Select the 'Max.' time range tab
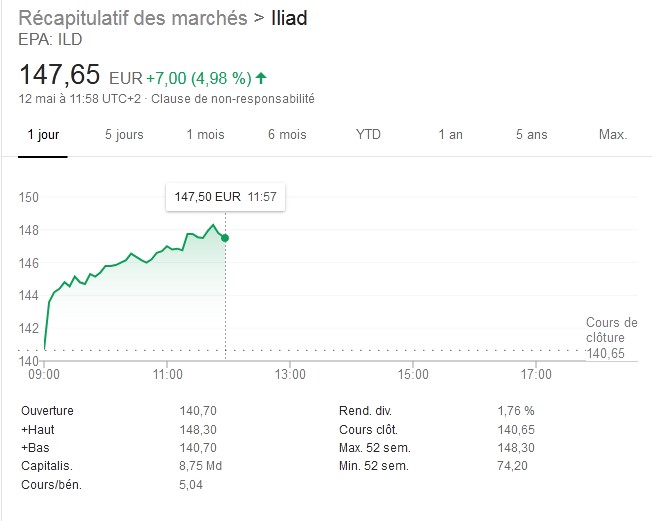Screen dimensions: 652x521 [x=612, y=135]
